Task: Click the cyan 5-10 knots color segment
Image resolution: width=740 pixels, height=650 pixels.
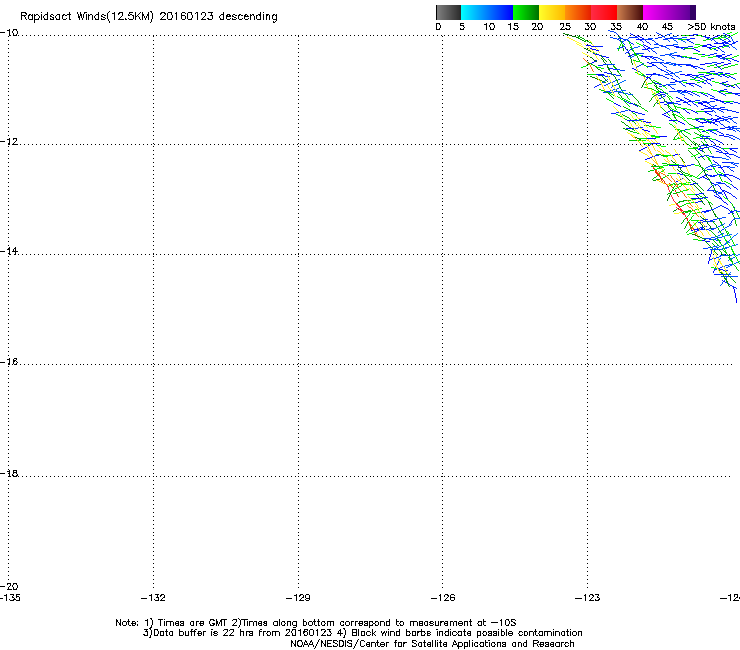Action: 474,12
